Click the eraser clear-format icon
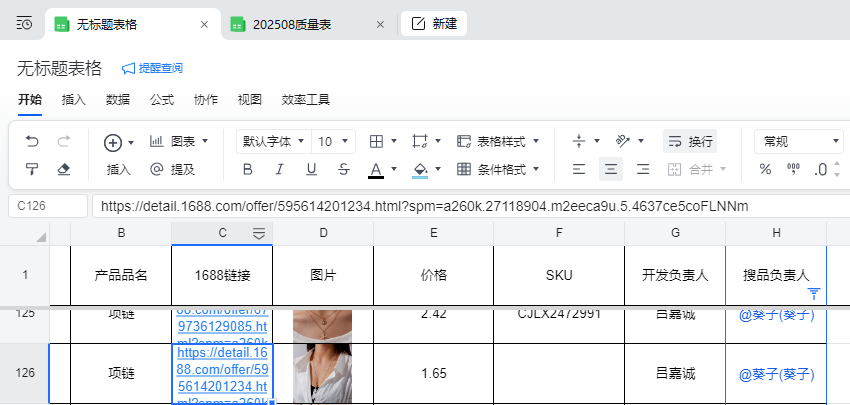850x405 pixels. 64,169
